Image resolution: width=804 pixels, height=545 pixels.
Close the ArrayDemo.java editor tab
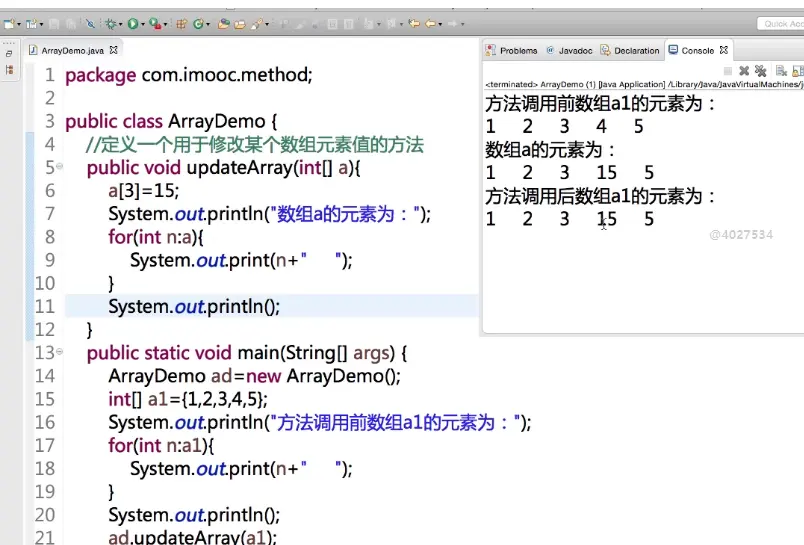coord(114,50)
